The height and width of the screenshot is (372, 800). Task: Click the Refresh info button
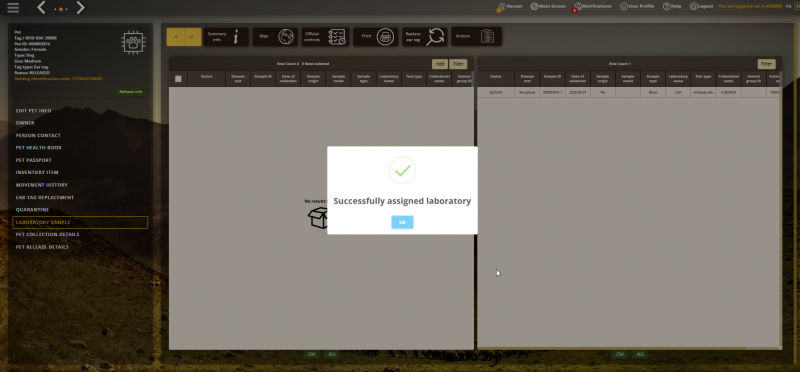click(x=131, y=92)
